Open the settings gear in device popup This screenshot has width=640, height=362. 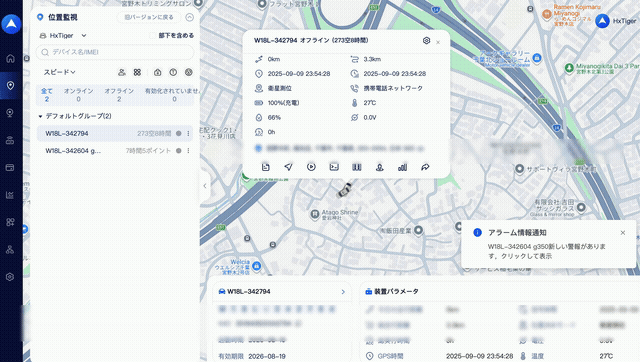click(426, 40)
